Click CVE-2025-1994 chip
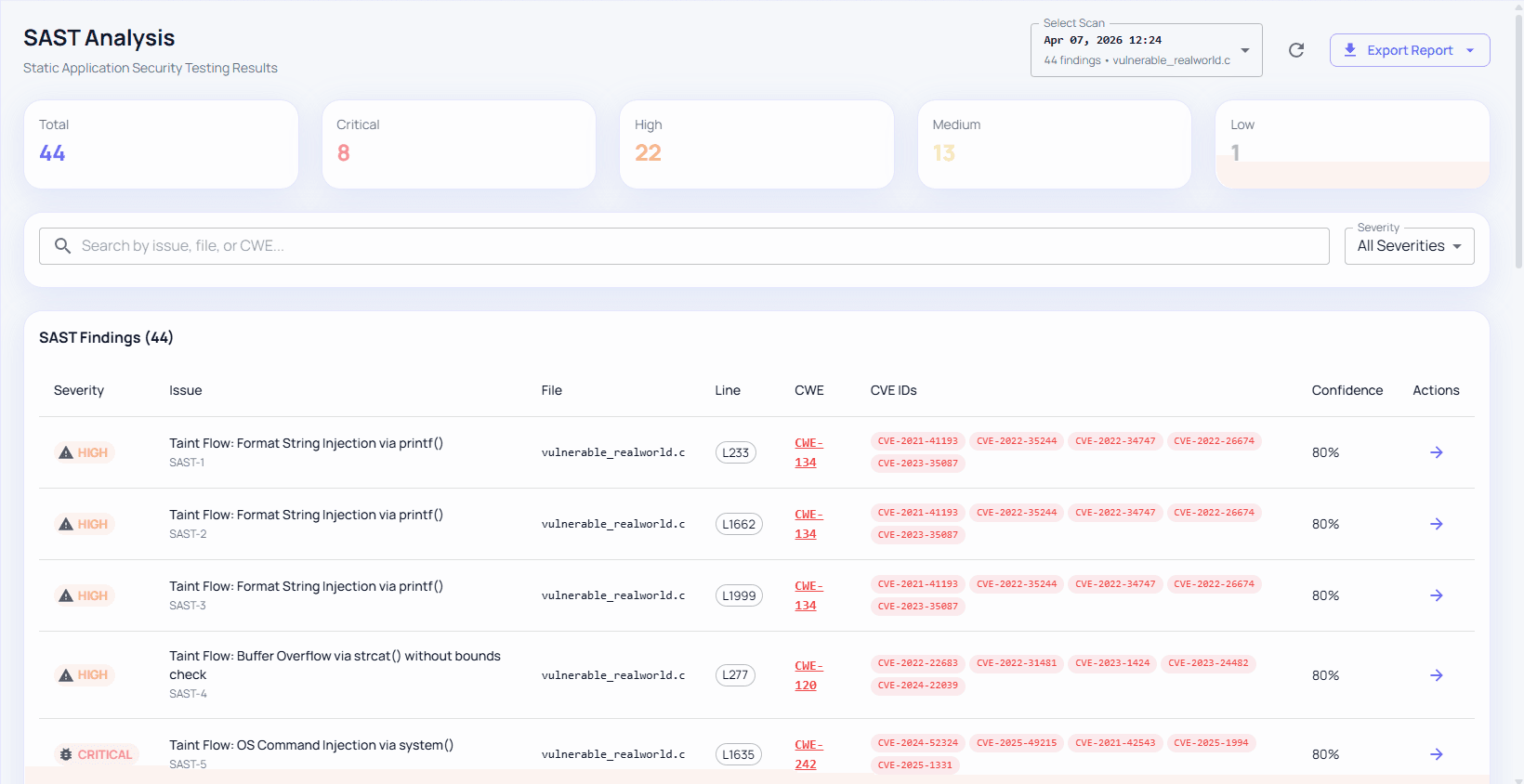This screenshot has height=784, width=1524. (x=1211, y=743)
